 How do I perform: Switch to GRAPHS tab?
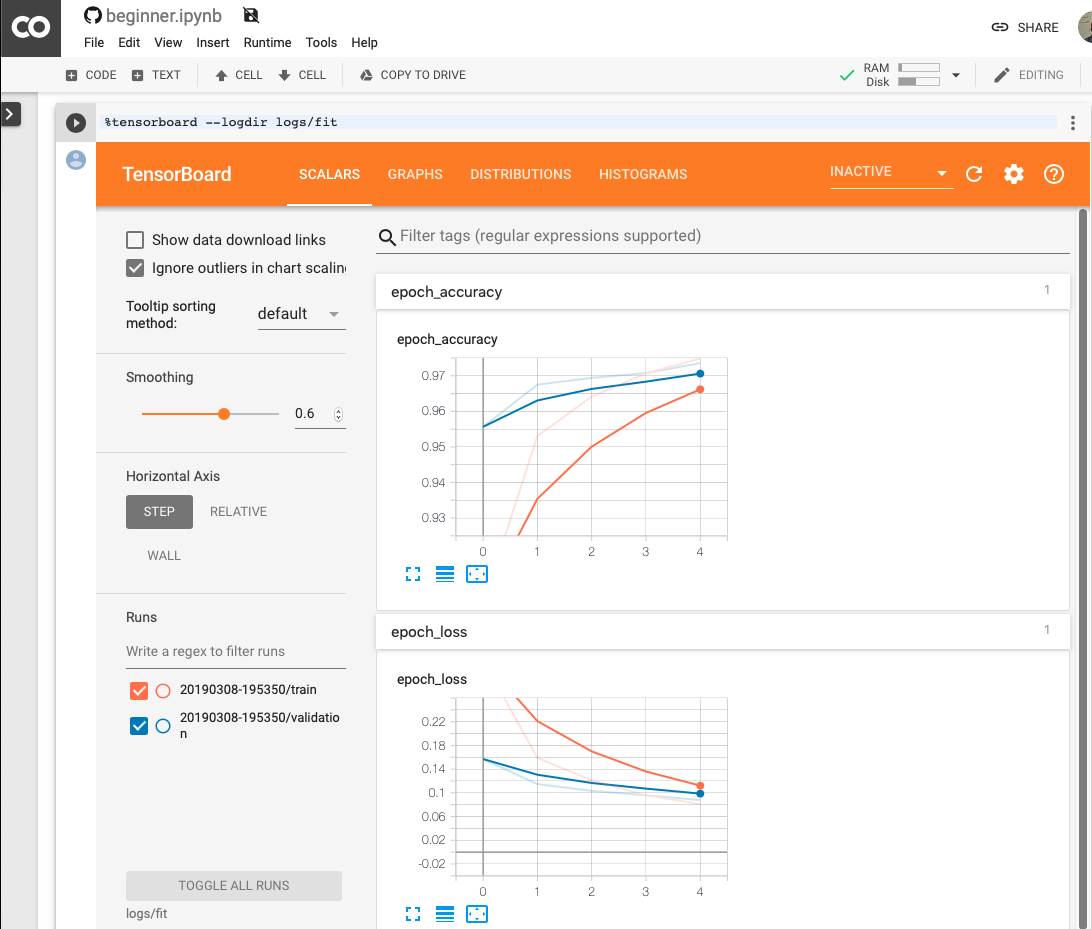tap(415, 175)
